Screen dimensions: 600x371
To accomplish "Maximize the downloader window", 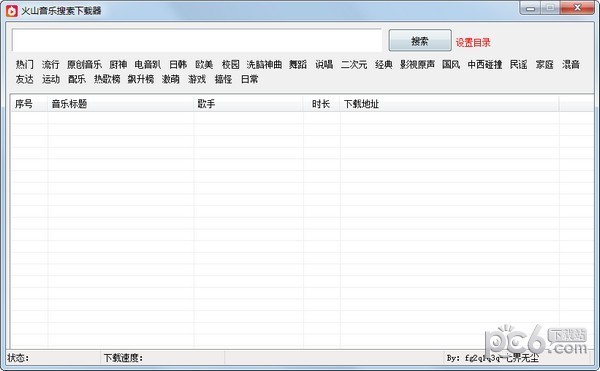I will pyautogui.click(x=550, y=8).
